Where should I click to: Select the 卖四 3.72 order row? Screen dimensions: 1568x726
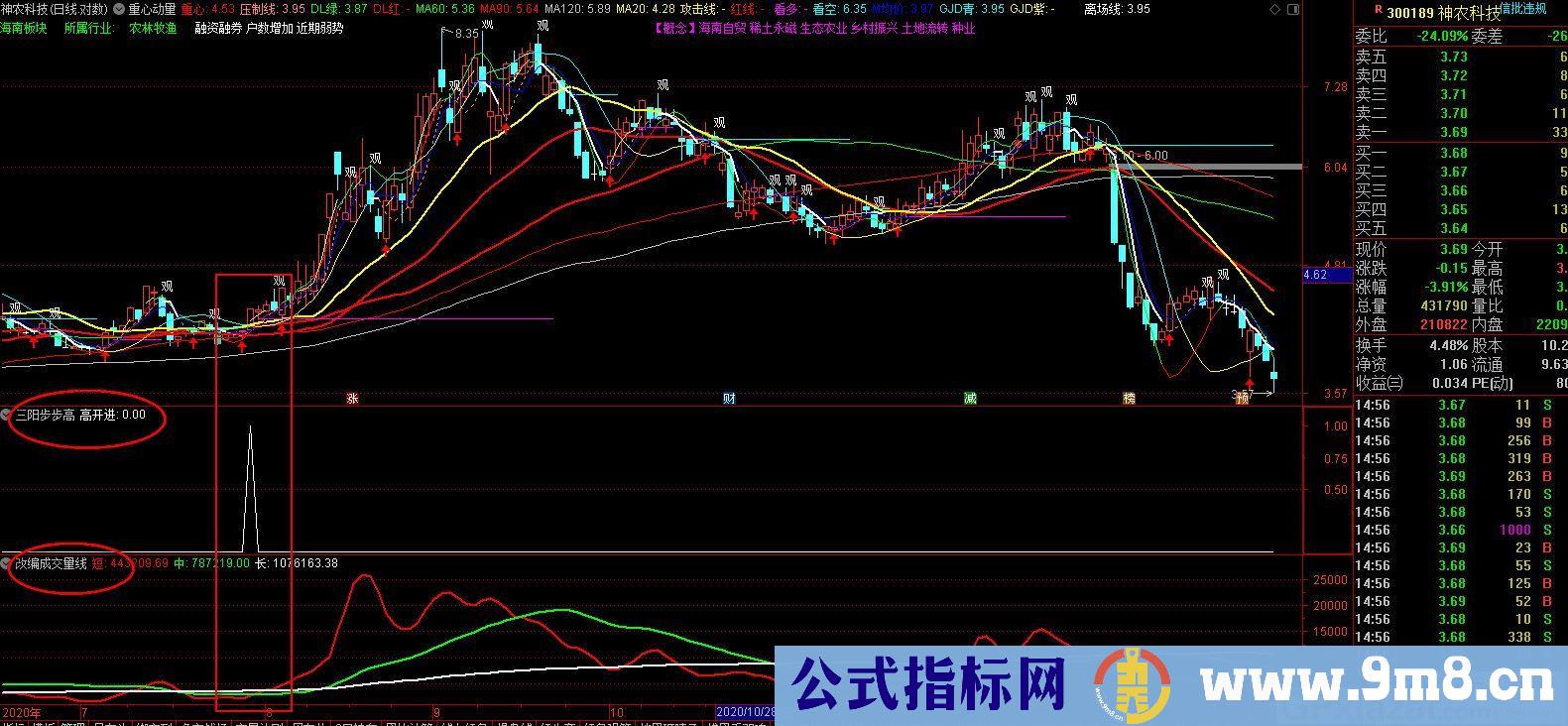coord(1461,75)
